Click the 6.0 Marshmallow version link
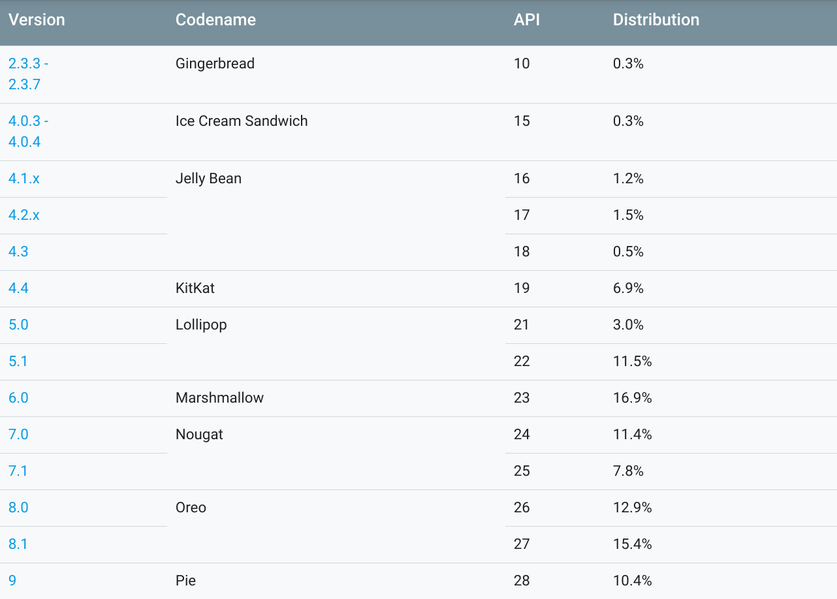 point(18,398)
